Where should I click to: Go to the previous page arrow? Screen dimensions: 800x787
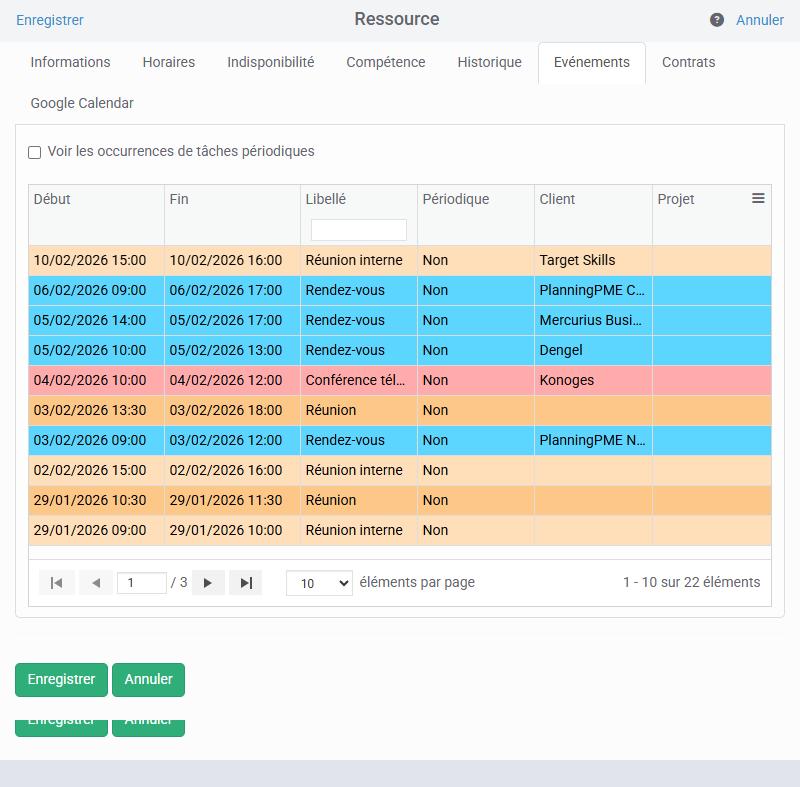(x=95, y=582)
